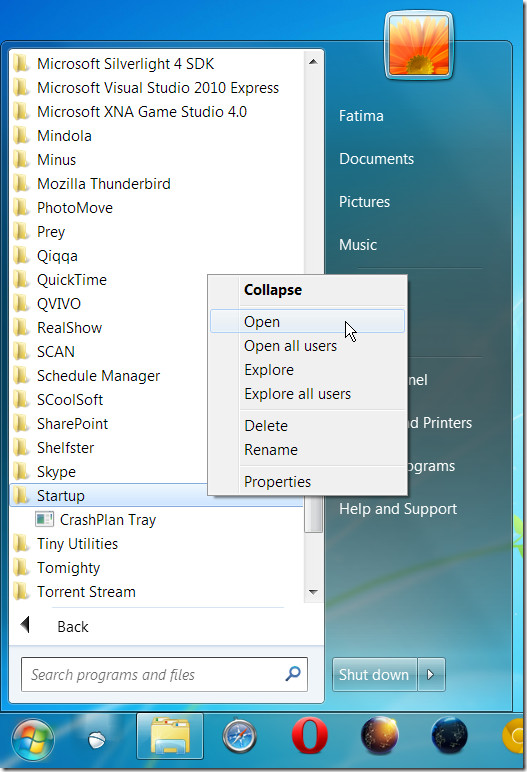The image size is (527, 772).
Task: Expand the SharePoint folder
Action: pos(72,423)
